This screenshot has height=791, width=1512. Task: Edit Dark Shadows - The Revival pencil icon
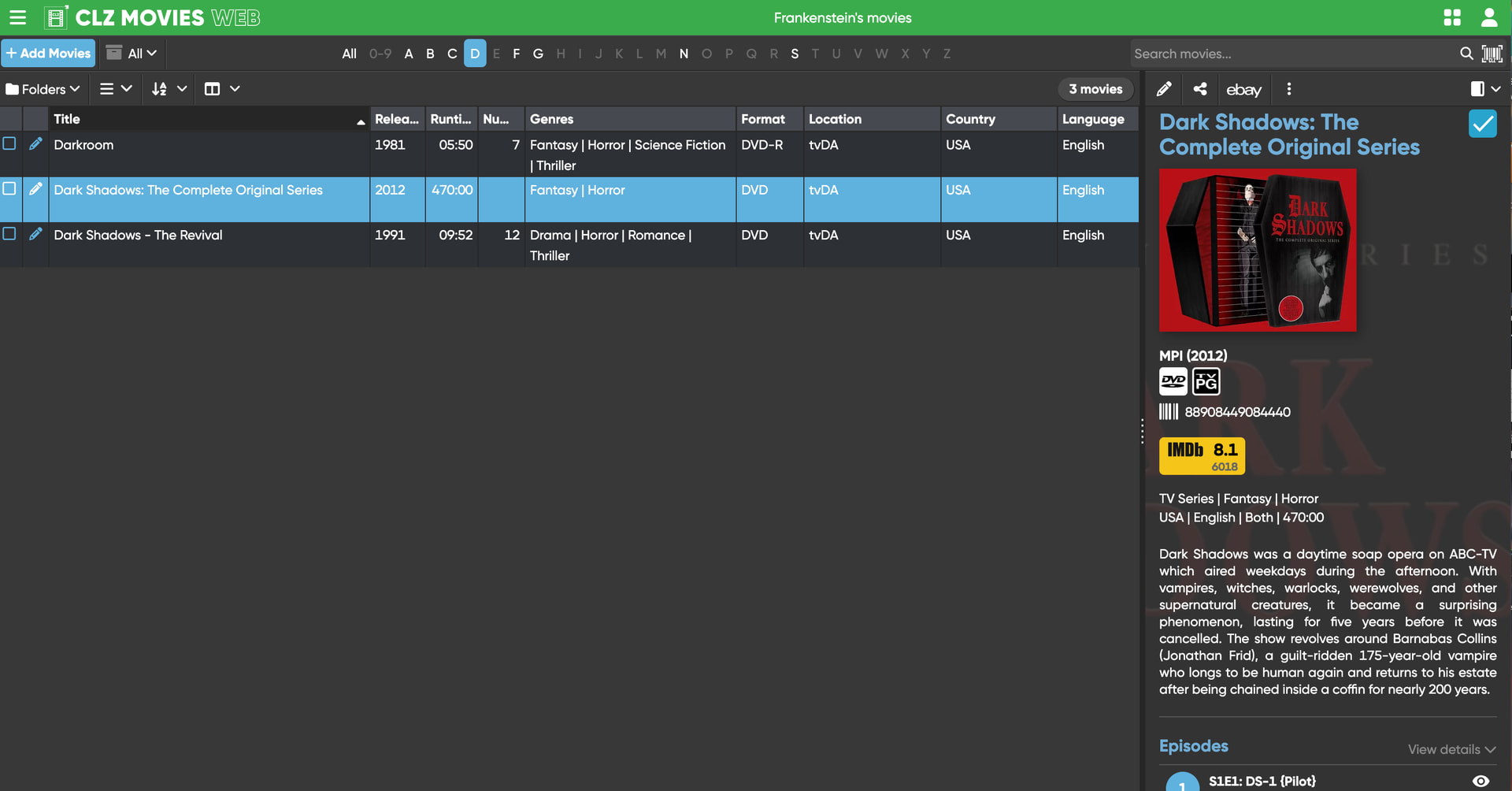coord(35,234)
